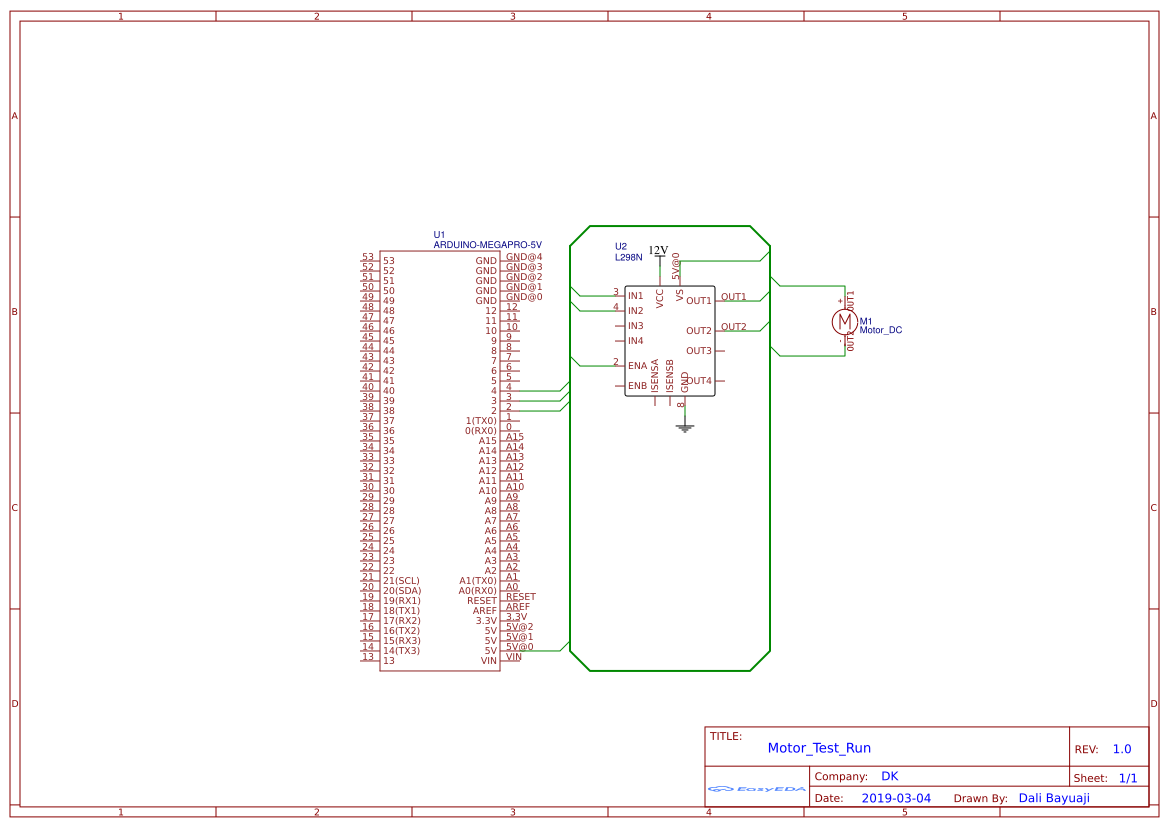Click the date 2019-03-04 field
Screen dimensions: 1169x827
[896, 798]
